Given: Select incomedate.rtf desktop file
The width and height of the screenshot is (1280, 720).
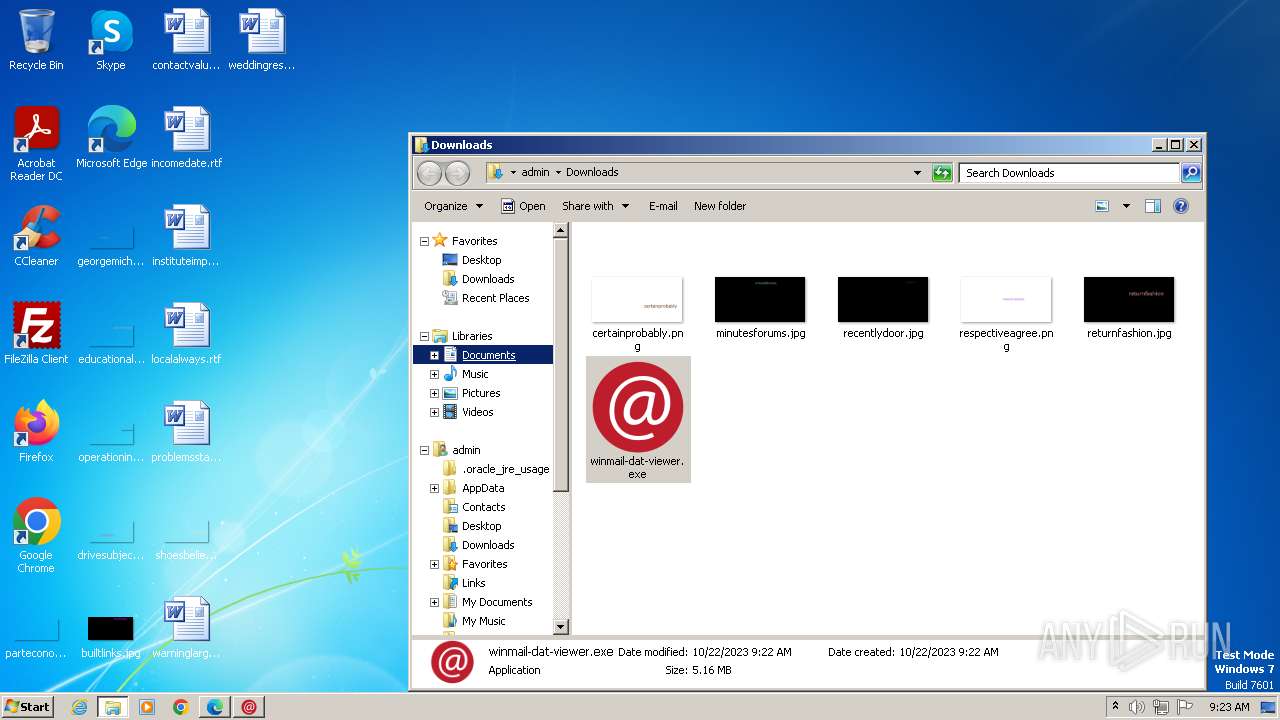Looking at the screenshot, I should pyautogui.click(x=187, y=138).
